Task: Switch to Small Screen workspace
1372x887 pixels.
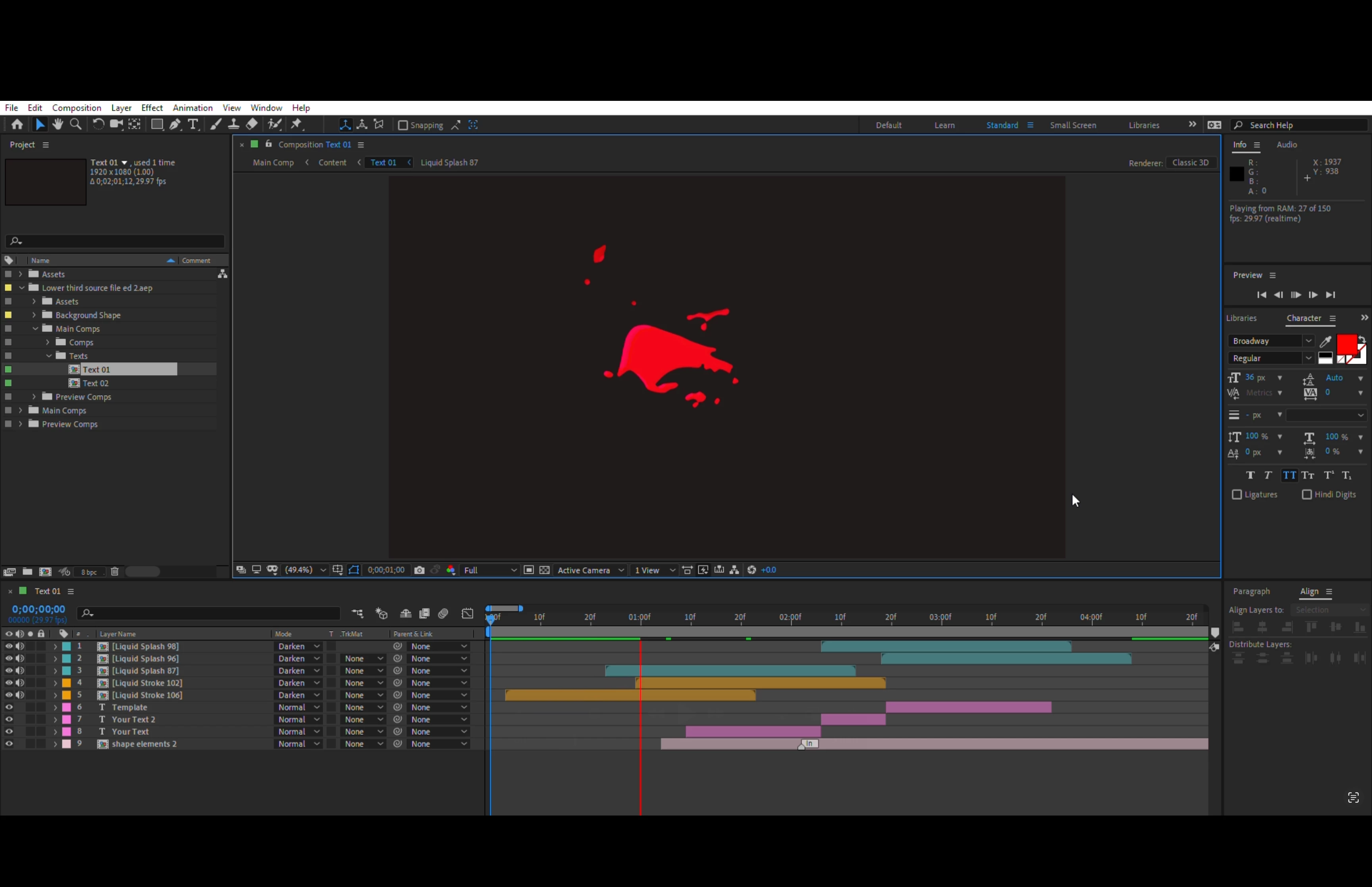Action: click(1073, 125)
